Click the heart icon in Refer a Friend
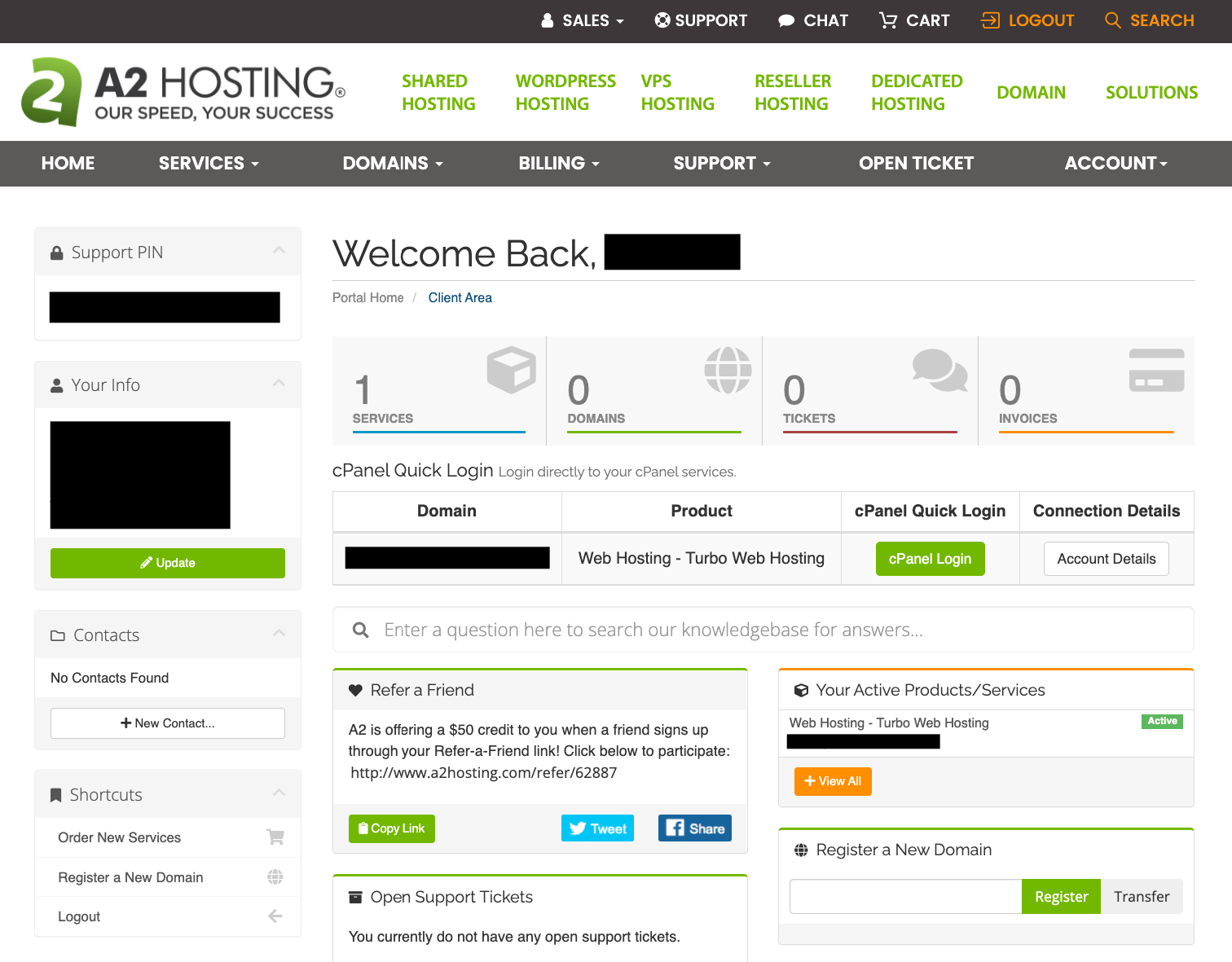Screen dimensions: 1232x962 coord(355,690)
